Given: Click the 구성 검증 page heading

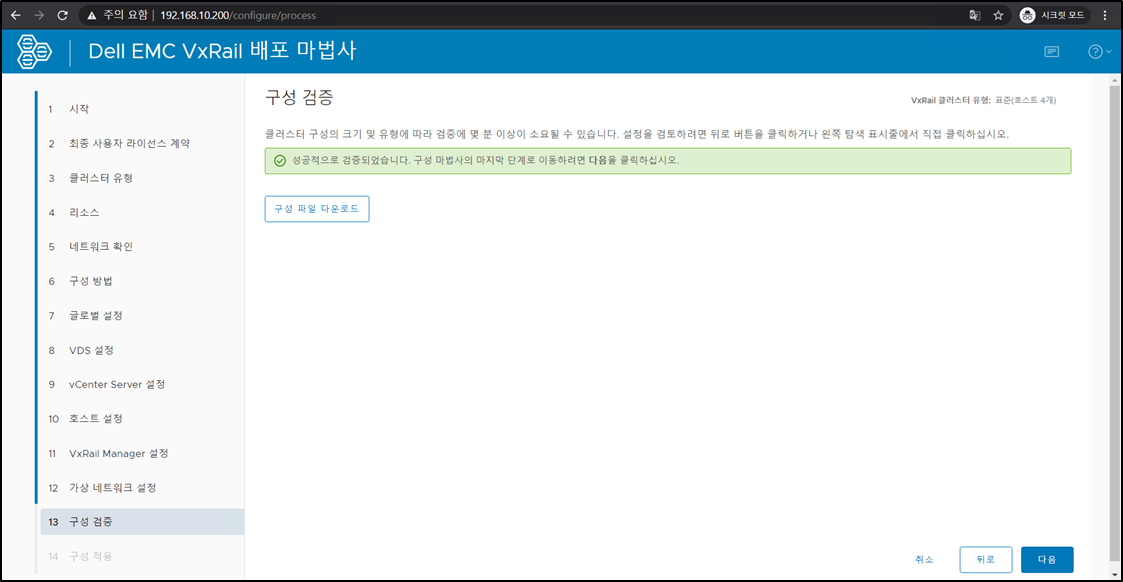Looking at the screenshot, I should point(299,97).
